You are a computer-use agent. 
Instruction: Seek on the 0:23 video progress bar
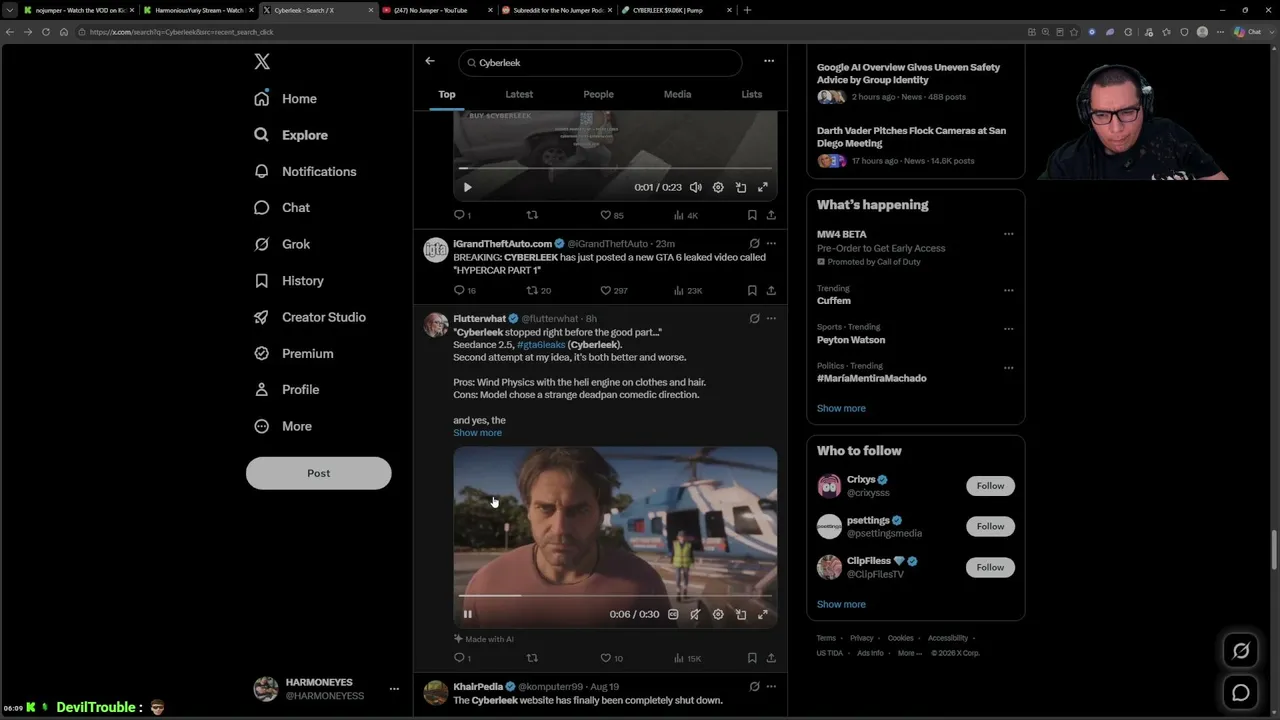point(615,168)
